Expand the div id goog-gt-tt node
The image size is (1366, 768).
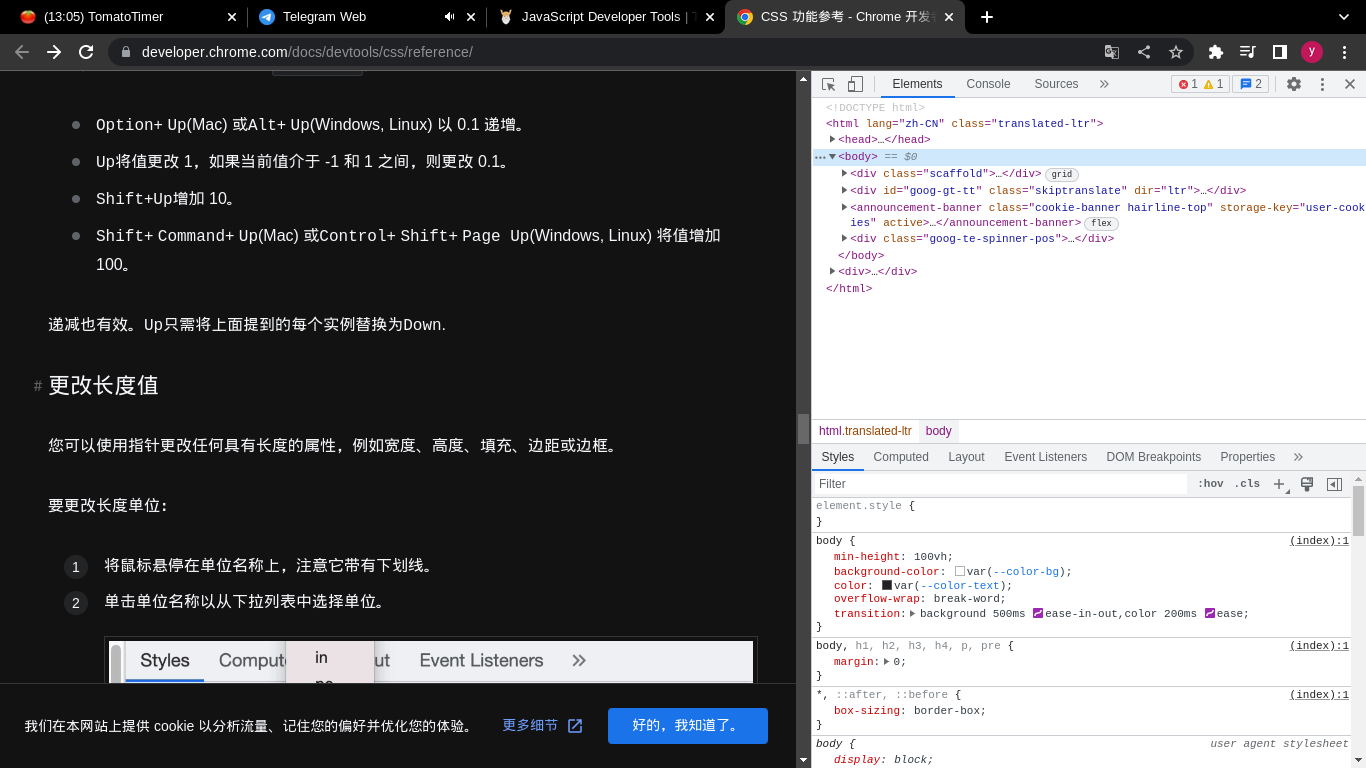coord(845,190)
